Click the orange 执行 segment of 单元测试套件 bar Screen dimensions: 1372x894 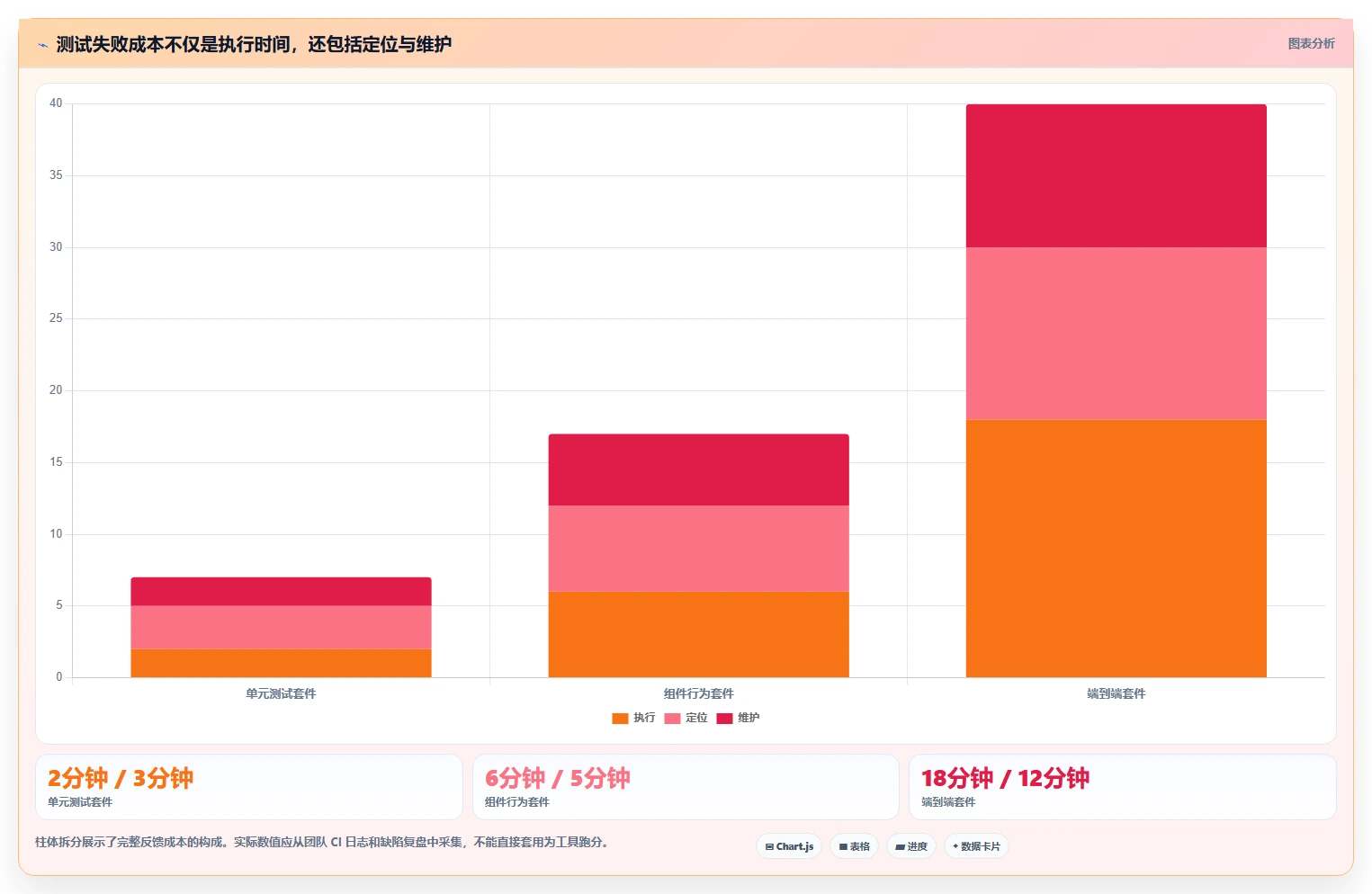[281, 663]
